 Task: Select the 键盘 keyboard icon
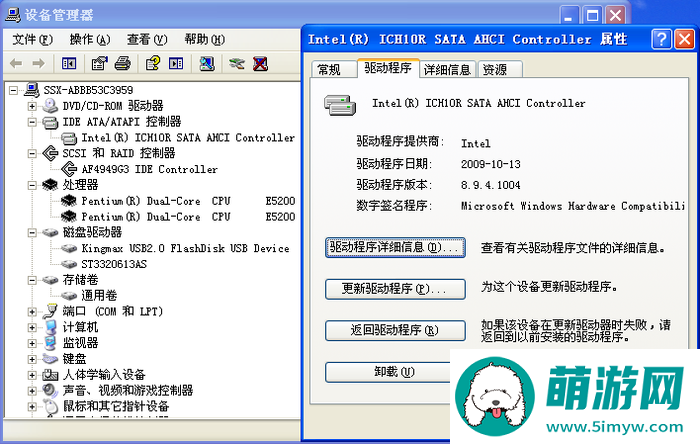tap(50, 359)
